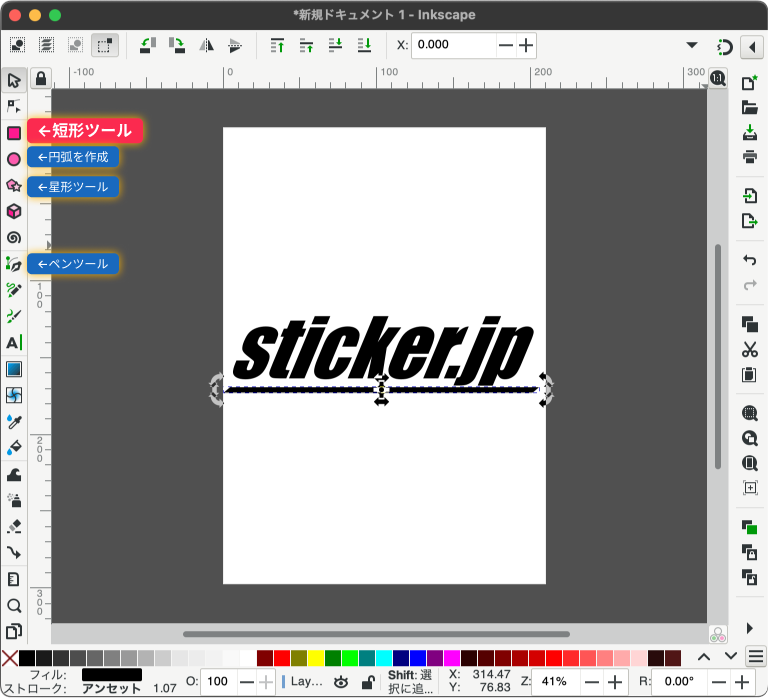
Task: Open the tool controls overflow dropdown
Action: pyautogui.click(x=692, y=45)
